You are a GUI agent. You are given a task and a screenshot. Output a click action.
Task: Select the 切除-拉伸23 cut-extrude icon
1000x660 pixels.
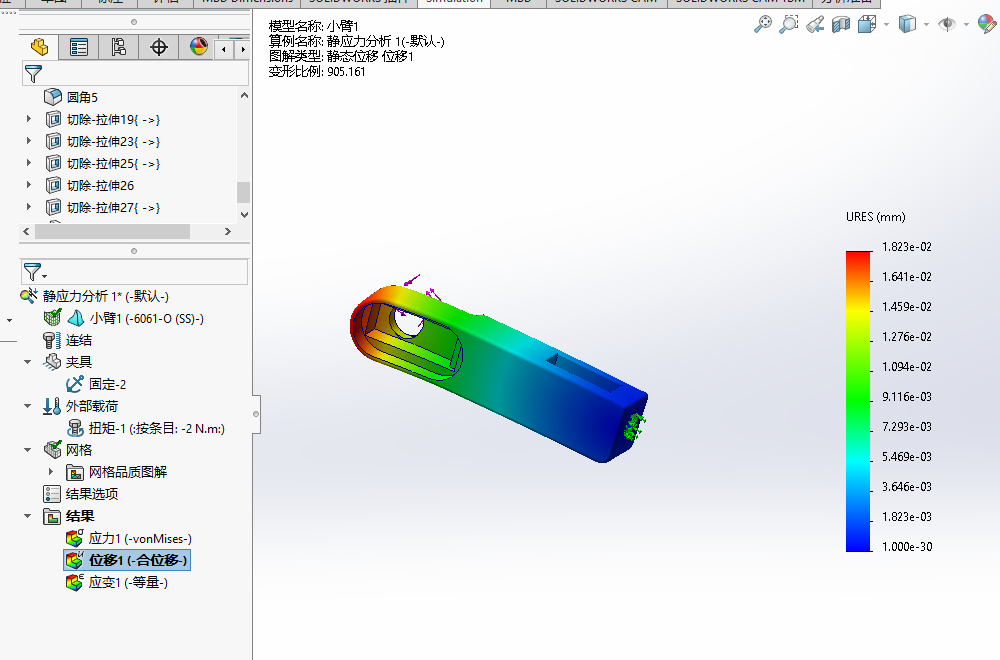click(x=54, y=142)
